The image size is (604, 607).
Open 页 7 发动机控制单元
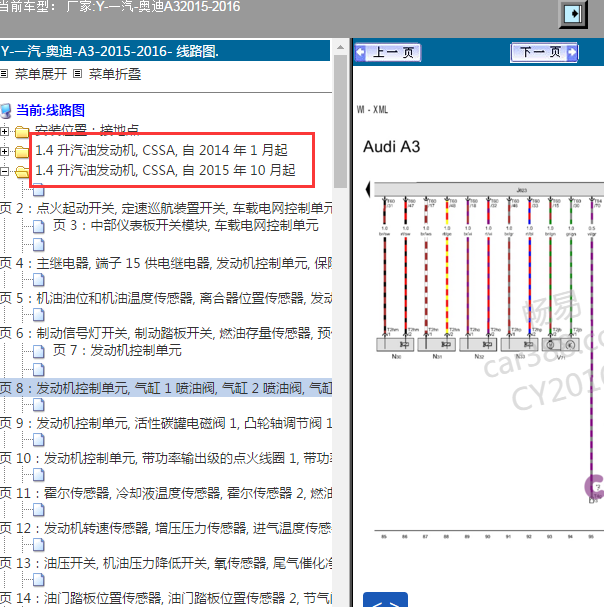[117, 350]
